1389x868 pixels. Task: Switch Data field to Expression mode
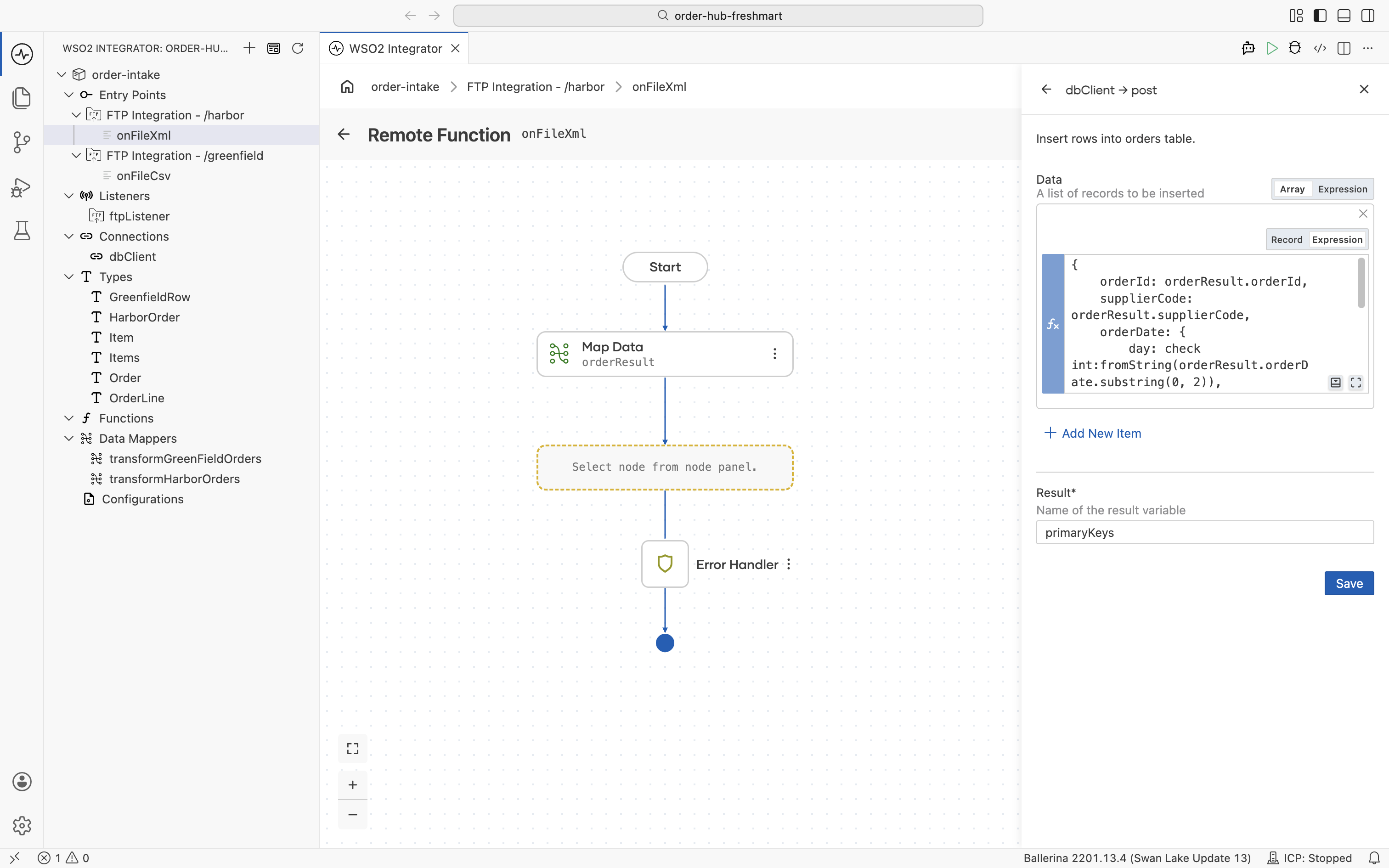(1342, 189)
